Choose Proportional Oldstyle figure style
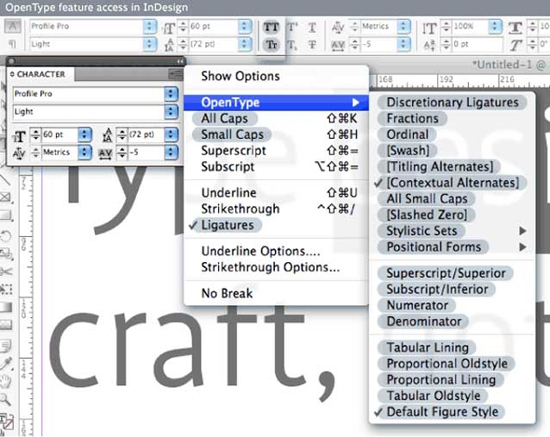The height and width of the screenshot is (437, 550). (447, 364)
